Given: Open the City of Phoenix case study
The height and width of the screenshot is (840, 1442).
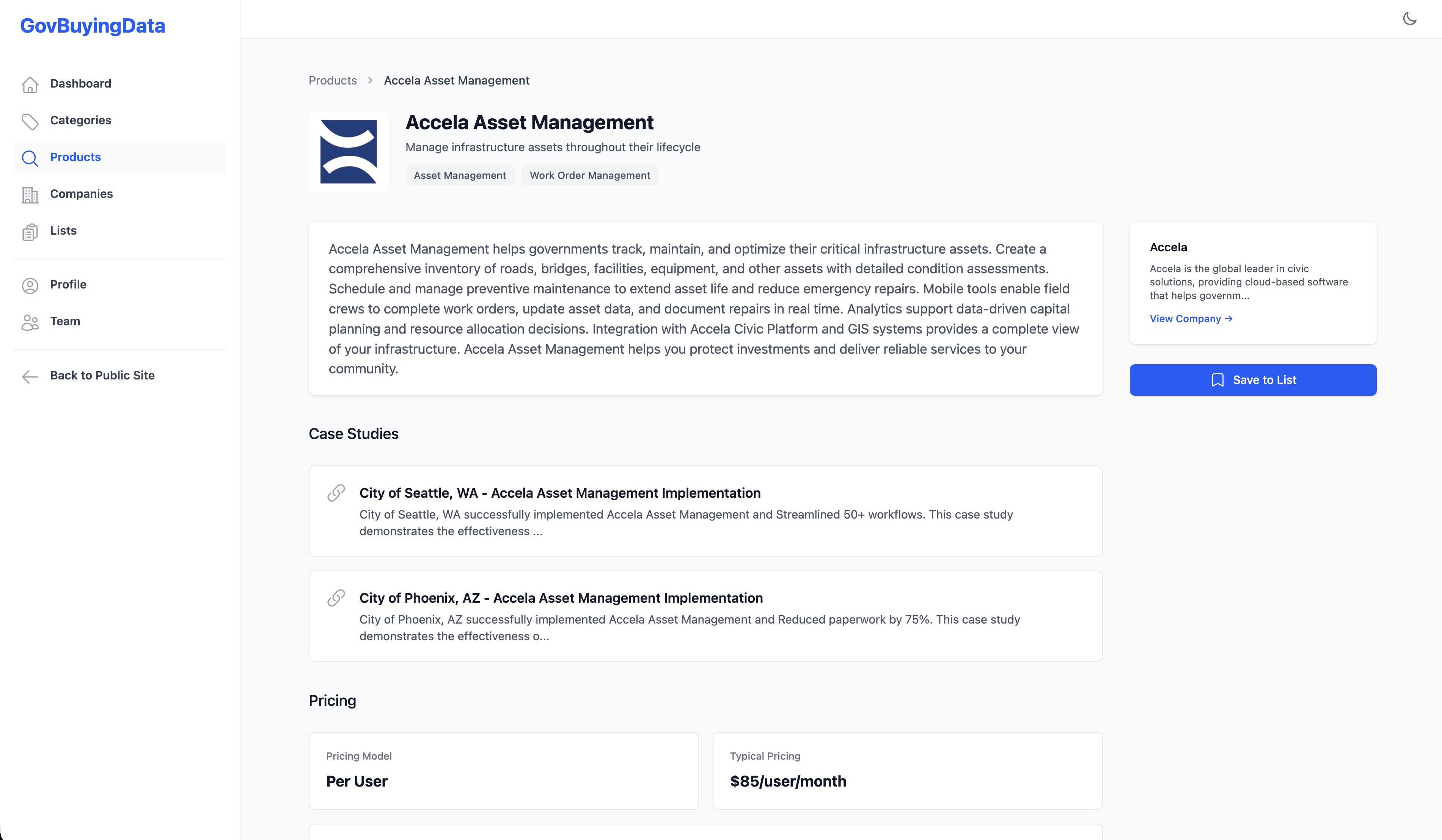Looking at the screenshot, I should 561,598.
